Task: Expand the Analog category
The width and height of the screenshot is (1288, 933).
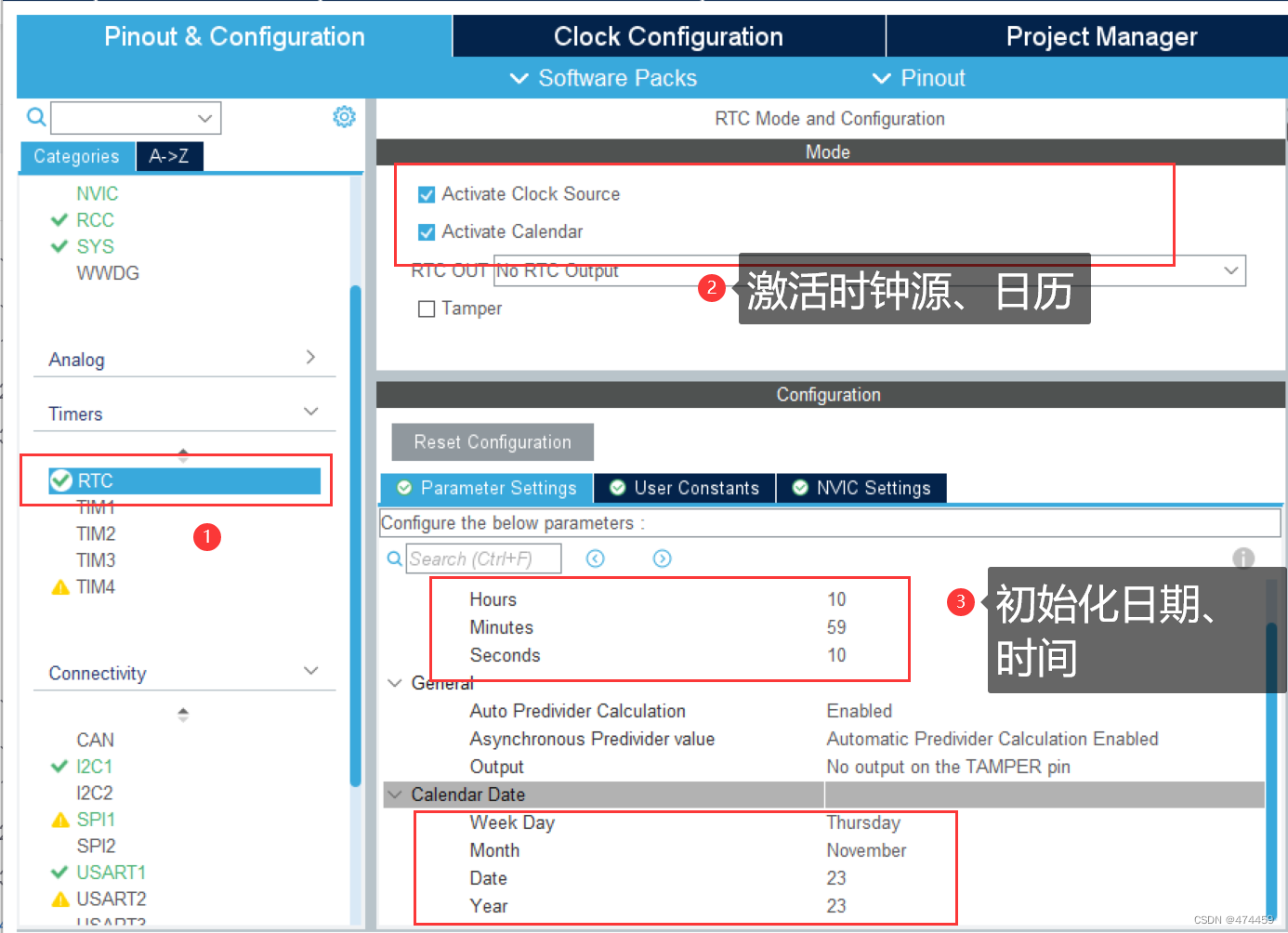Action: [310, 358]
